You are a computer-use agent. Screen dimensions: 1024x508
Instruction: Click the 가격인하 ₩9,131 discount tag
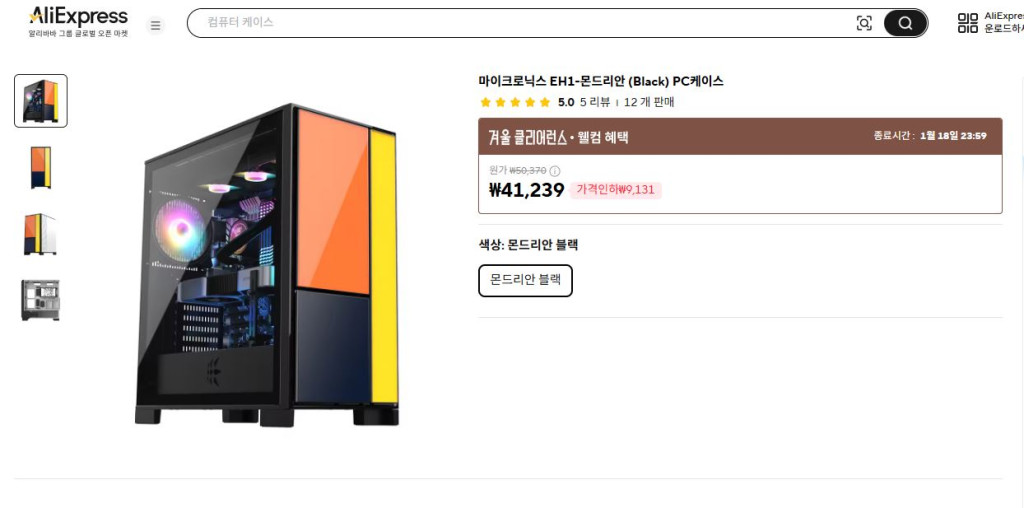pyautogui.click(x=616, y=190)
